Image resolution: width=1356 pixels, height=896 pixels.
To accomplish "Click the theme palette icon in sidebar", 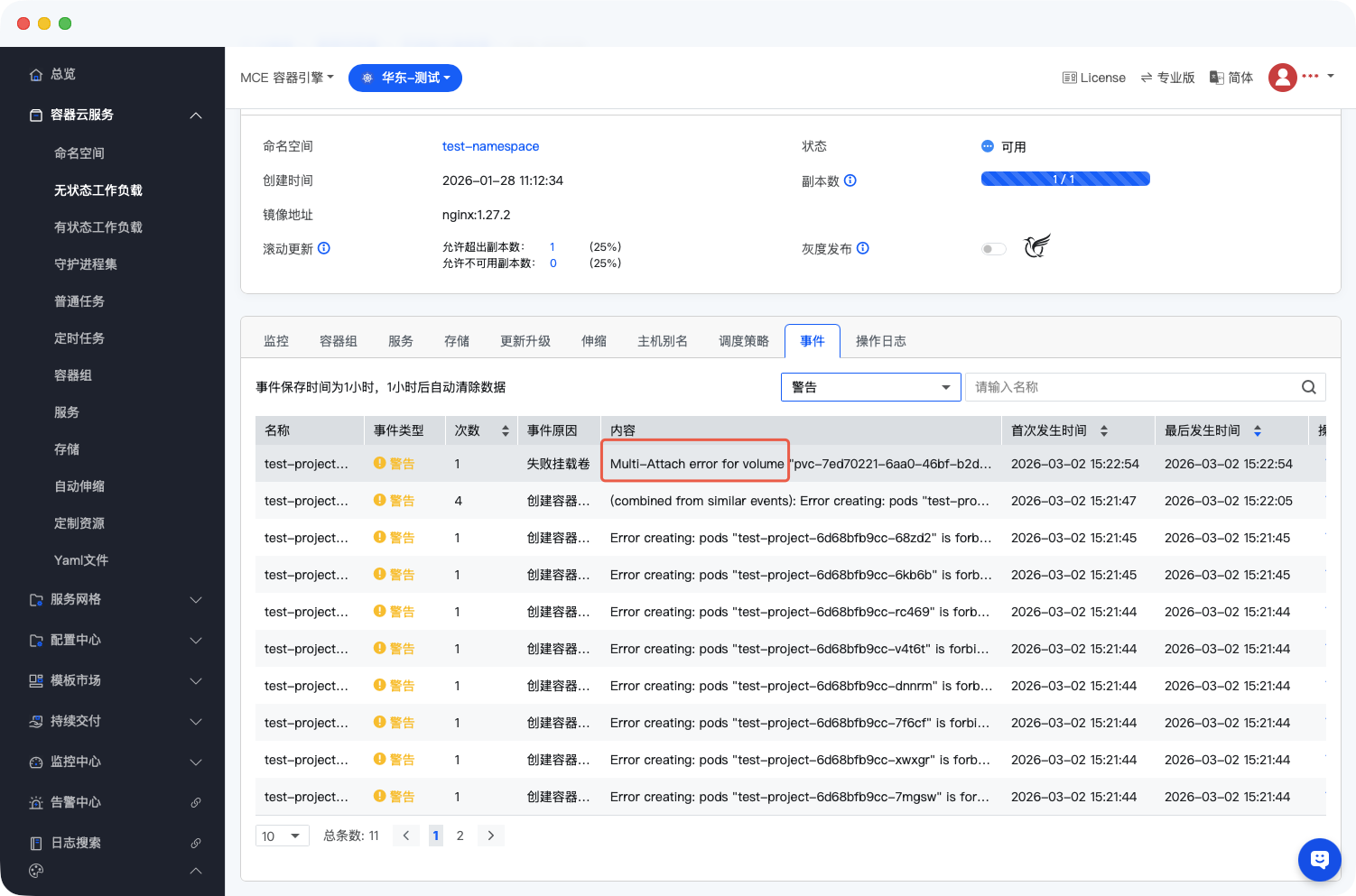I will pyautogui.click(x=36, y=871).
